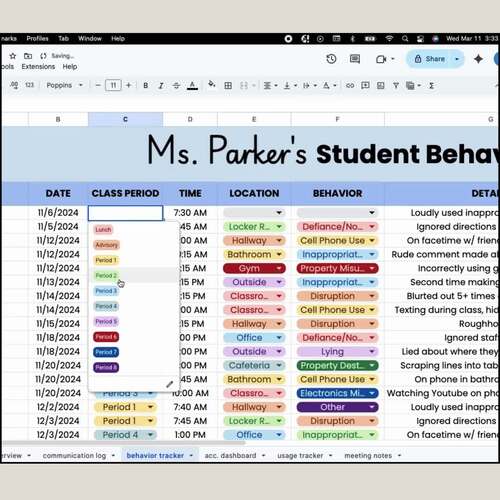Click the edit pencil in dropdown list
The image size is (500, 500).
pos(170,384)
